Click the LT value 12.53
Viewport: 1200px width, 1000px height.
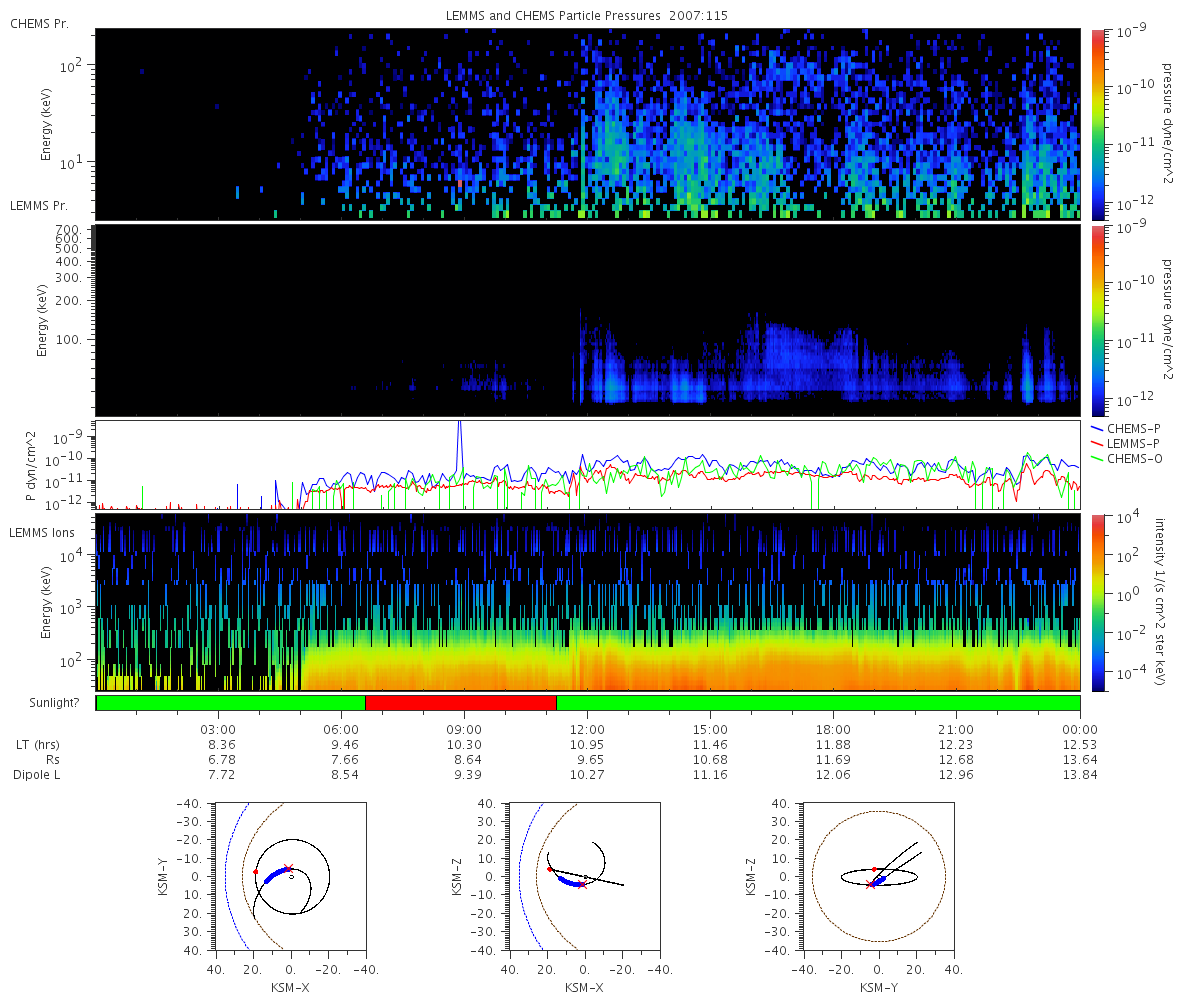(x=1080, y=745)
